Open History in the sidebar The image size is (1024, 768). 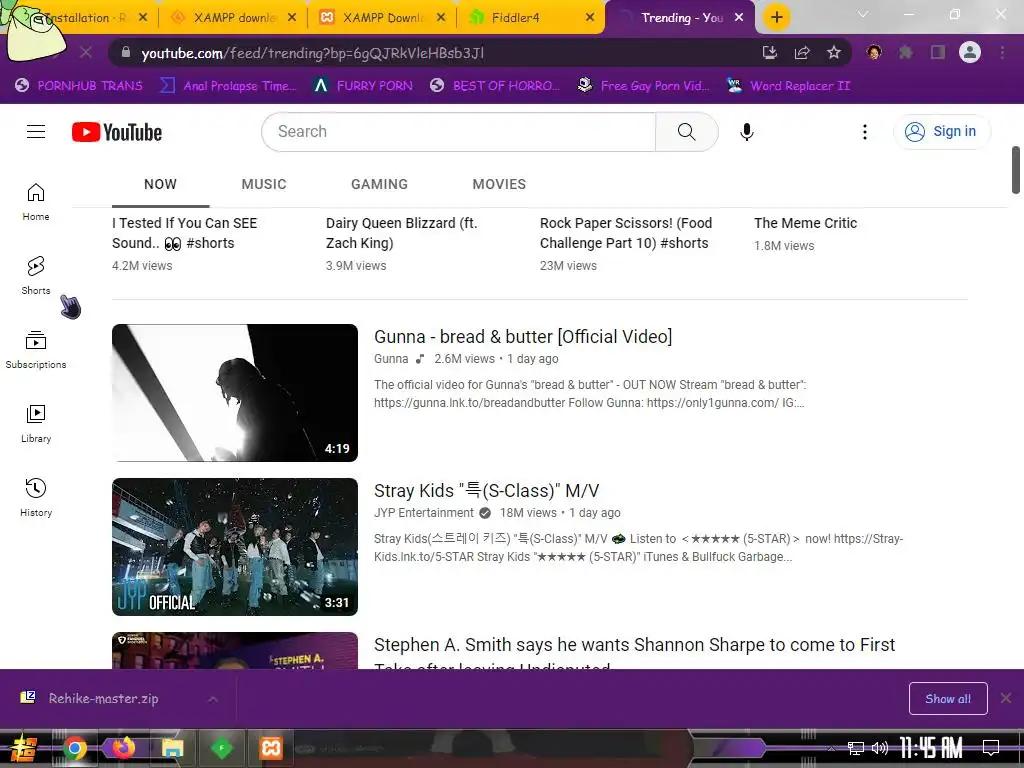[x=36, y=498]
